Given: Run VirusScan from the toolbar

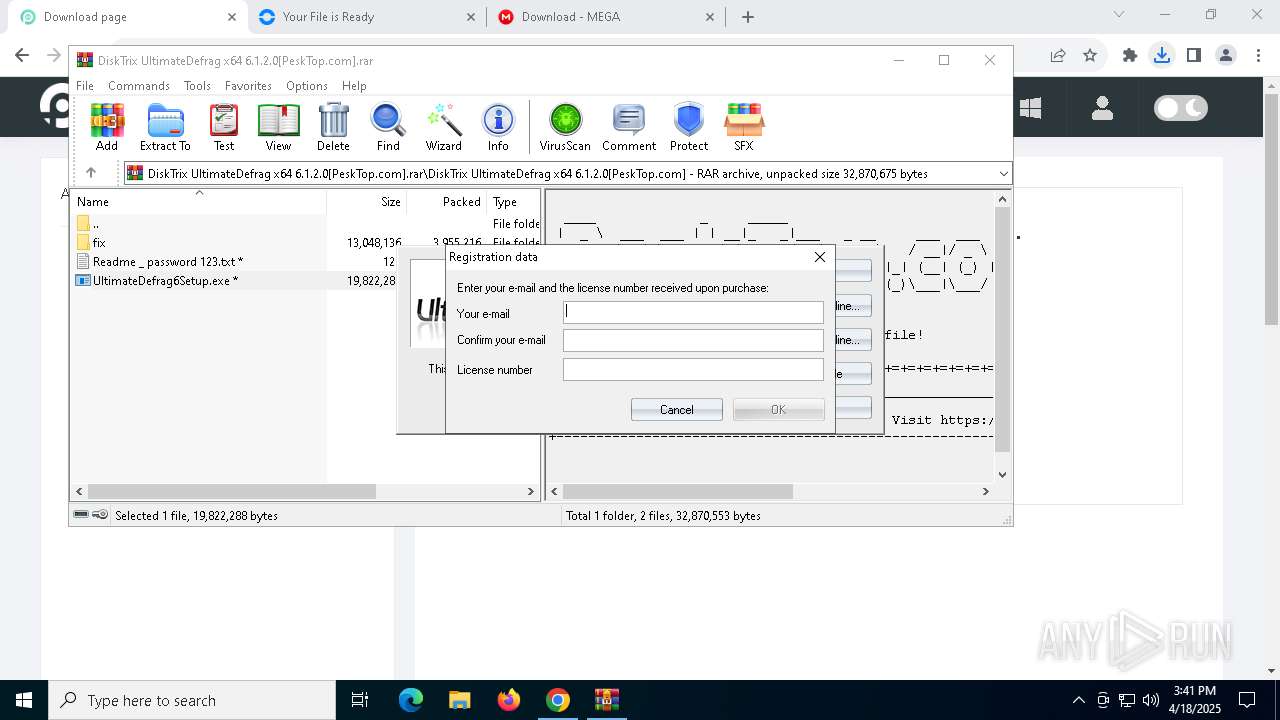Looking at the screenshot, I should click(565, 127).
